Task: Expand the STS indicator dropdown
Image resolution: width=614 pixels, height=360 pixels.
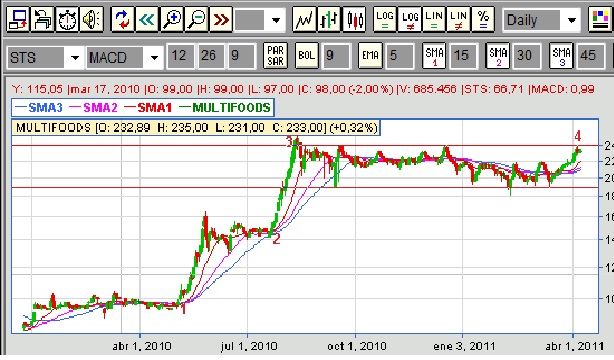Action: point(75,58)
